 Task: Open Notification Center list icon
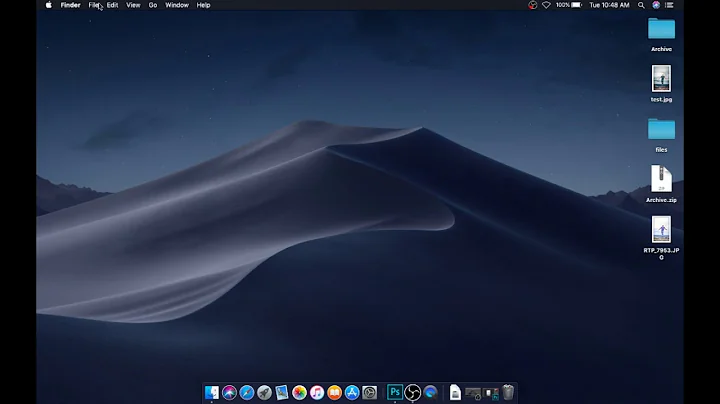pyautogui.click(x=669, y=5)
